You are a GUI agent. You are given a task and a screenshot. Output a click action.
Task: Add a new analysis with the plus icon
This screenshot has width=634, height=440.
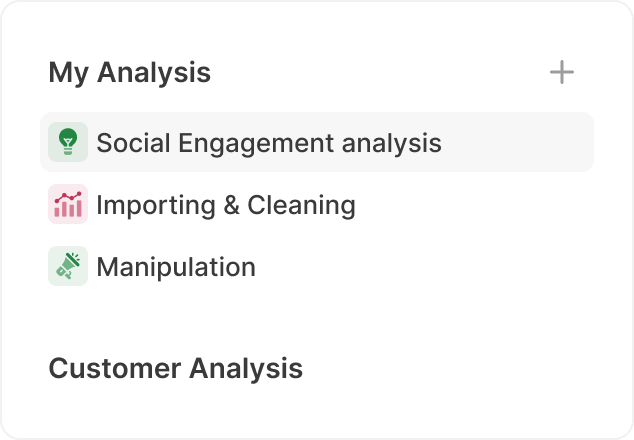[x=562, y=72]
